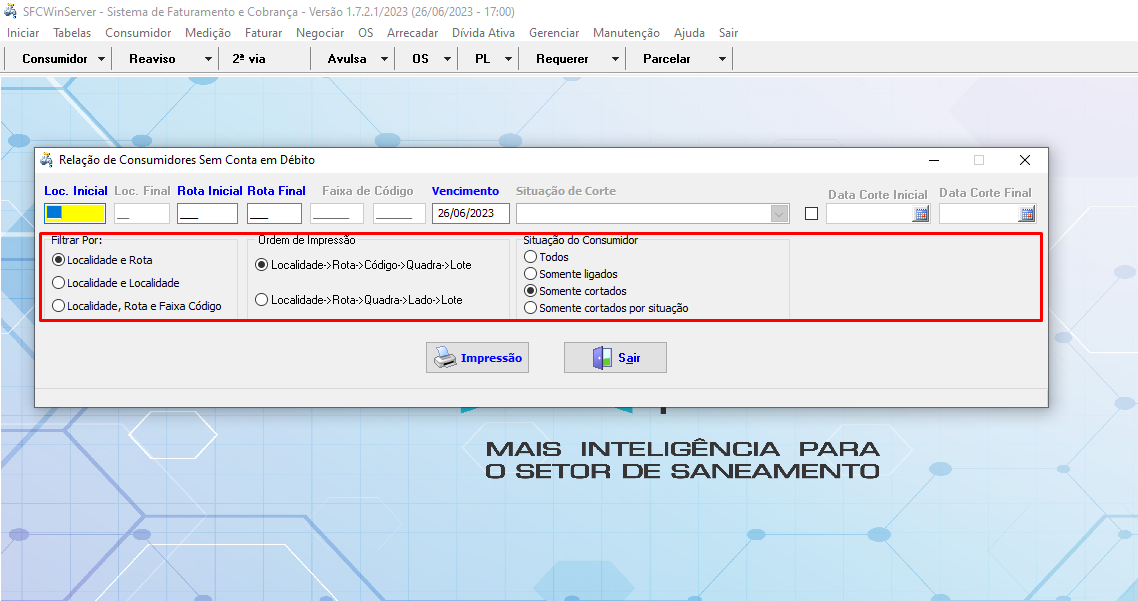The image size is (1138, 601).
Task: Click the dialog title bar app icon
Action: point(46,160)
